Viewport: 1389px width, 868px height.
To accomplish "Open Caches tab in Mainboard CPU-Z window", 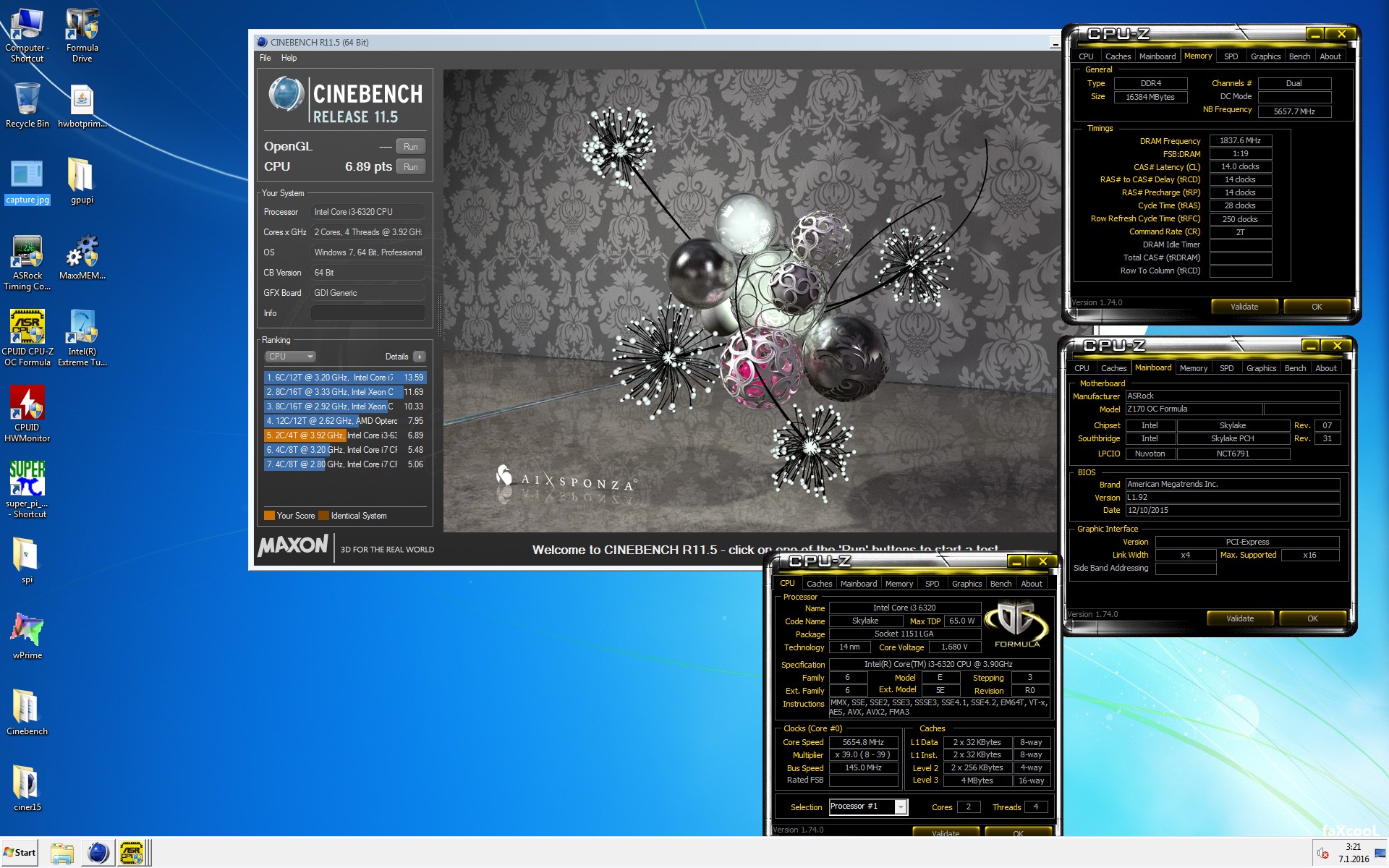I will pos(1113,368).
